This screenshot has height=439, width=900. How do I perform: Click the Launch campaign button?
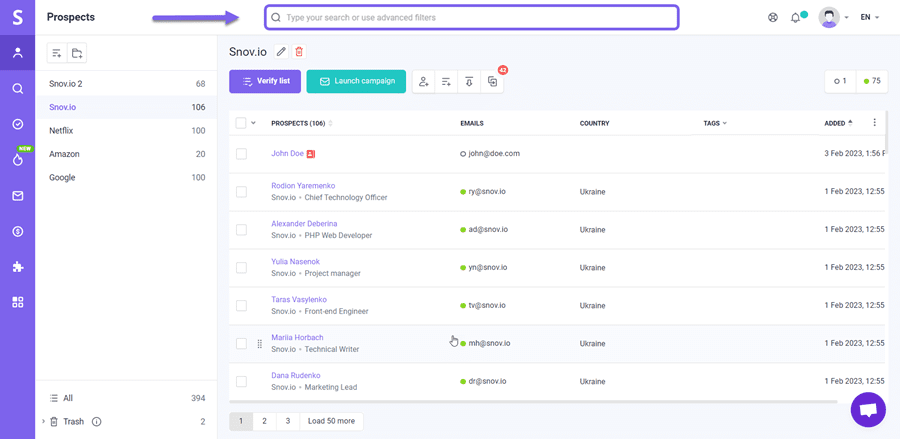point(356,81)
